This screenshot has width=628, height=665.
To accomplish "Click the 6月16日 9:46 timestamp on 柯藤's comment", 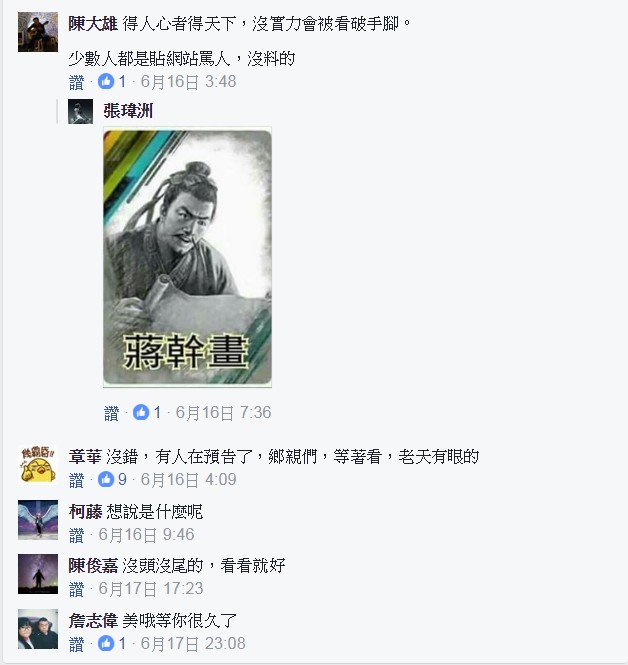I will pyautogui.click(x=146, y=534).
